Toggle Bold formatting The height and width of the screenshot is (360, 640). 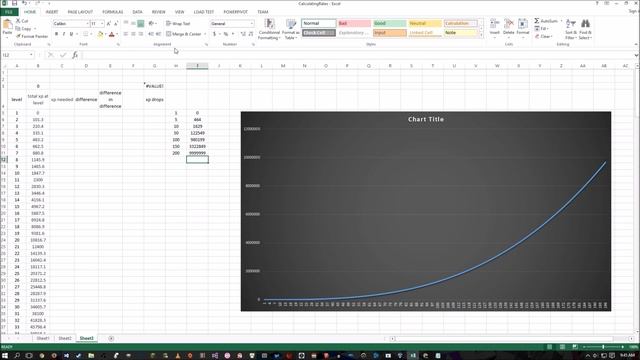click(x=56, y=34)
